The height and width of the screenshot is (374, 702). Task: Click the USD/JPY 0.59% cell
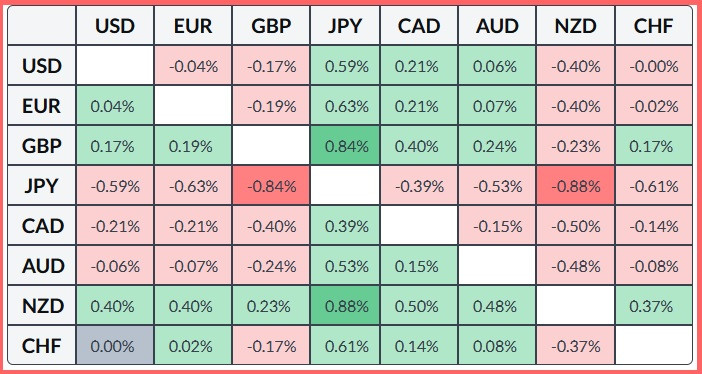pos(345,66)
